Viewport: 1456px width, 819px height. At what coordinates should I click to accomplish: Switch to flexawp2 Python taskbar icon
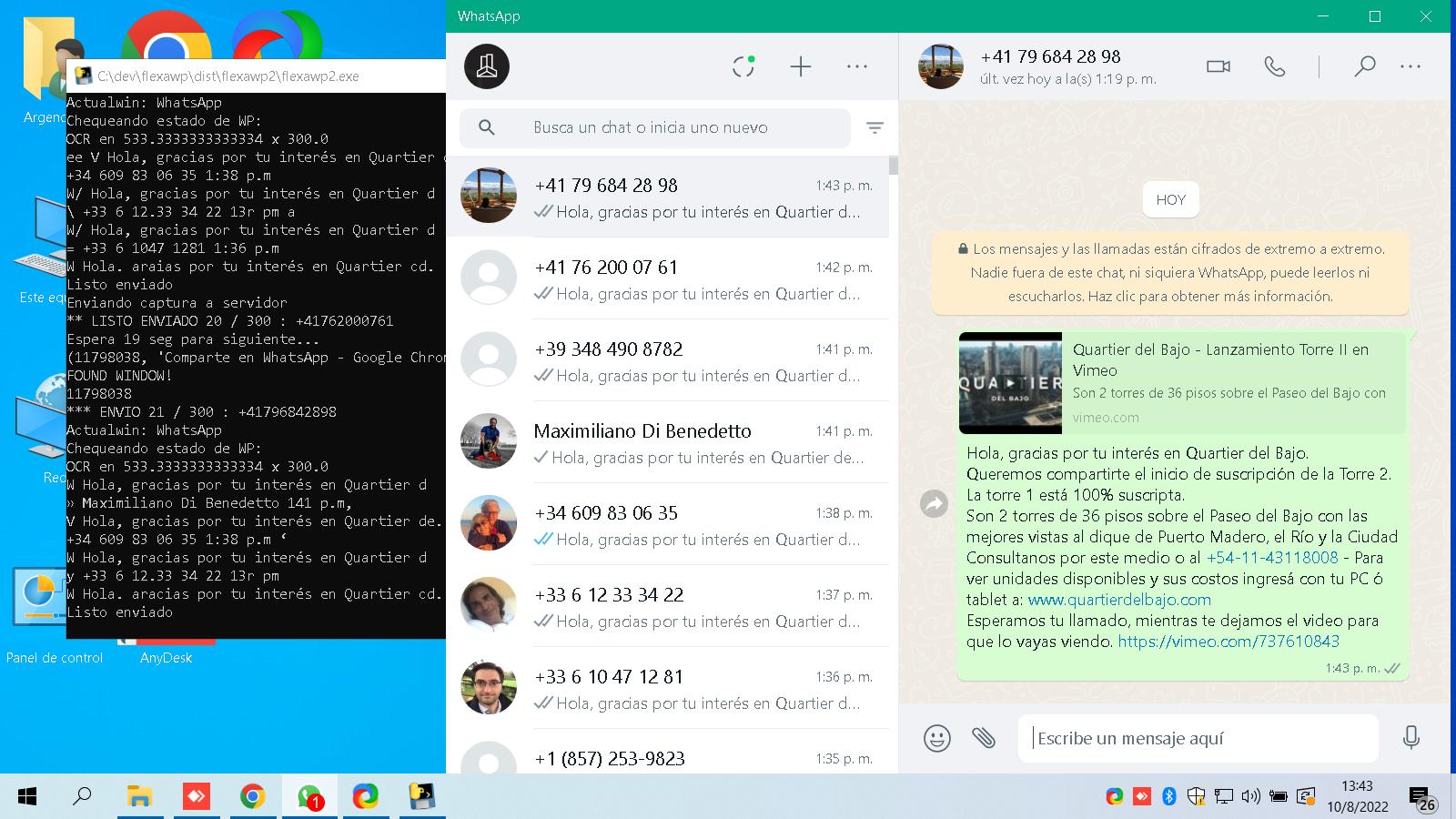pyautogui.click(x=421, y=797)
